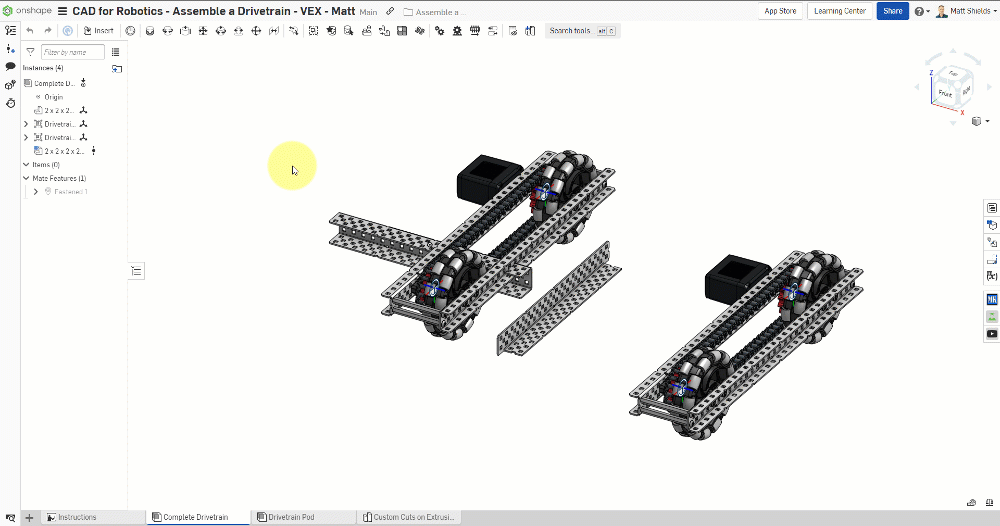Open the Matt Shields account dropdown
This screenshot has width=1000, height=526.
964,11
